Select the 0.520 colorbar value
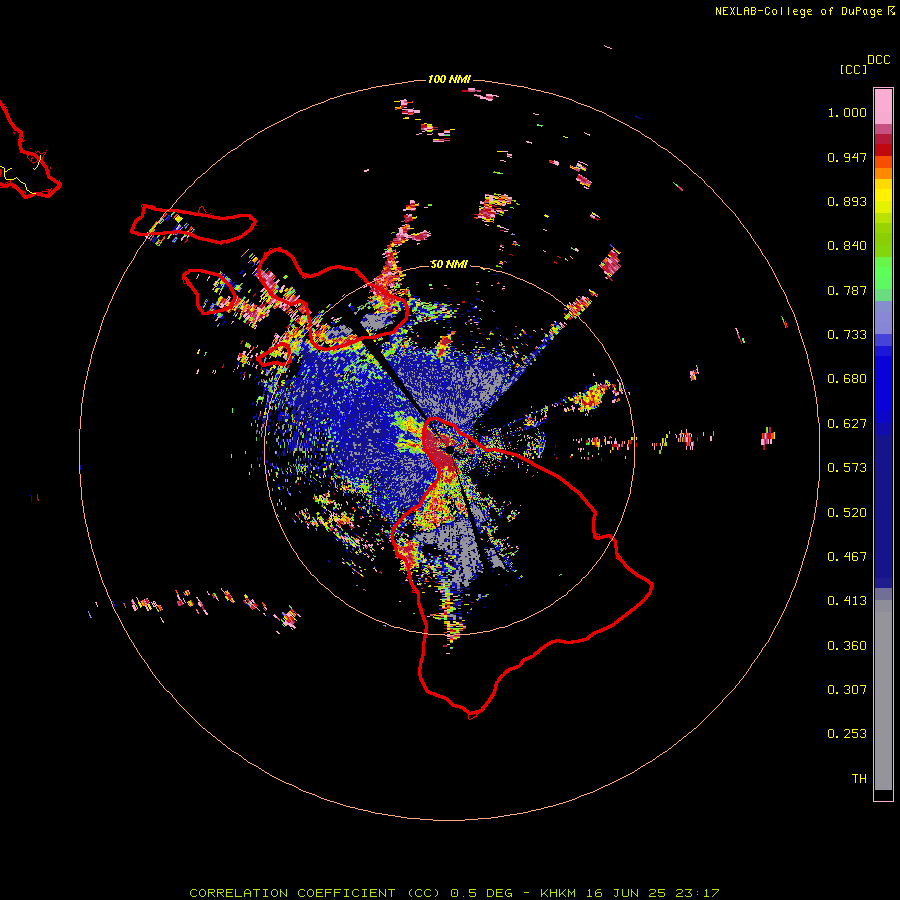This screenshot has height=900, width=900. coord(847,513)
